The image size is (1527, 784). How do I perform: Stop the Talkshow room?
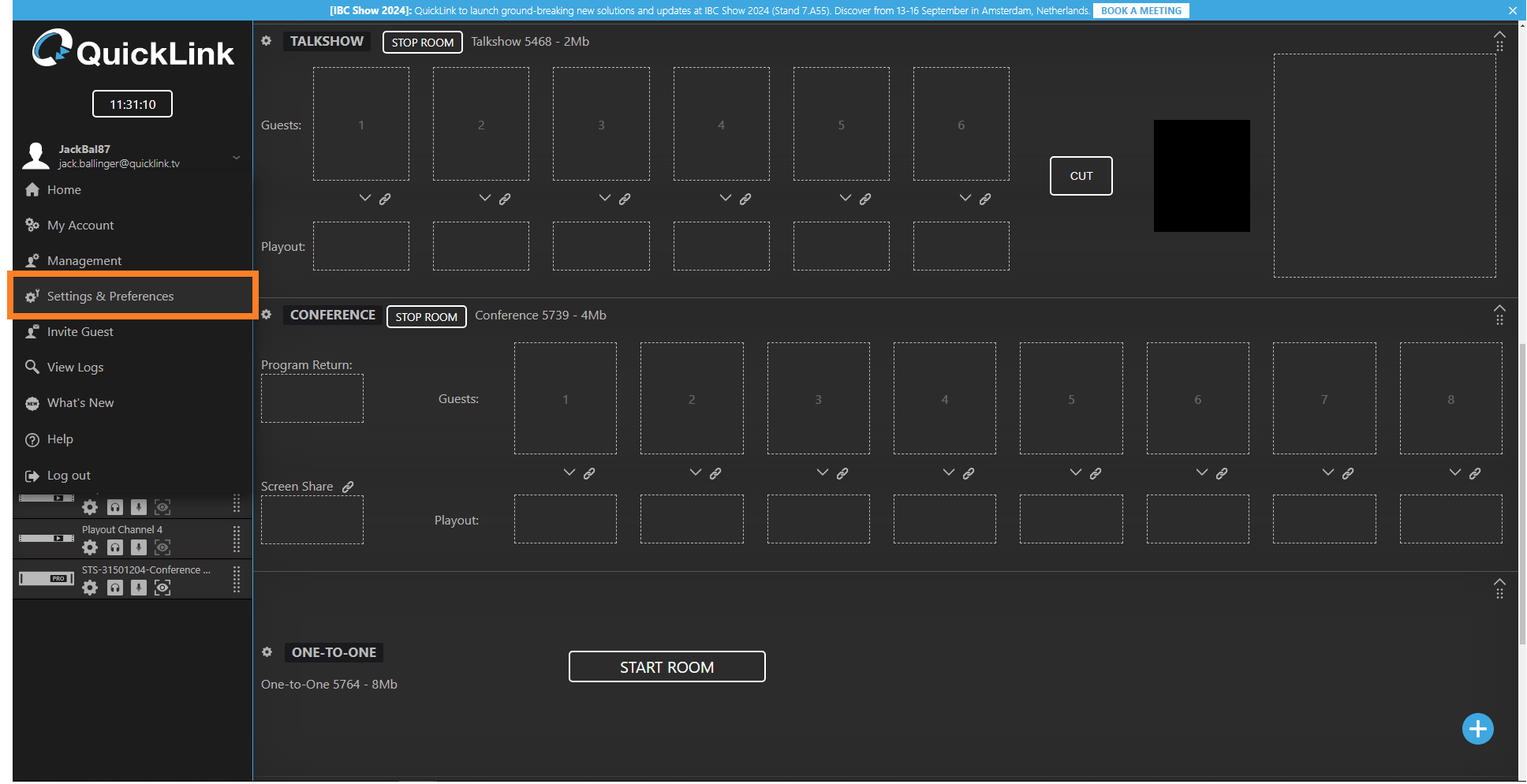(423, 43)
